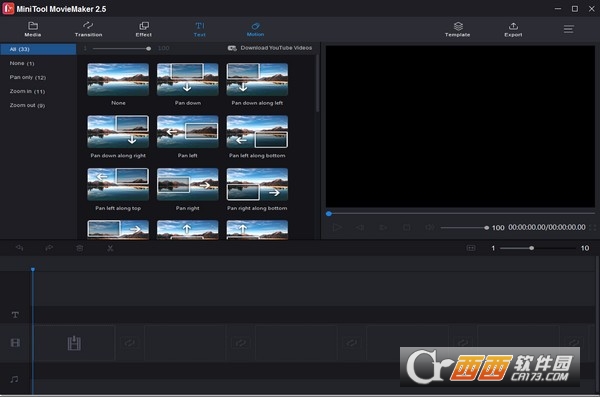
Task: Select Pan left along bottom motion
Action: (257, 132)
